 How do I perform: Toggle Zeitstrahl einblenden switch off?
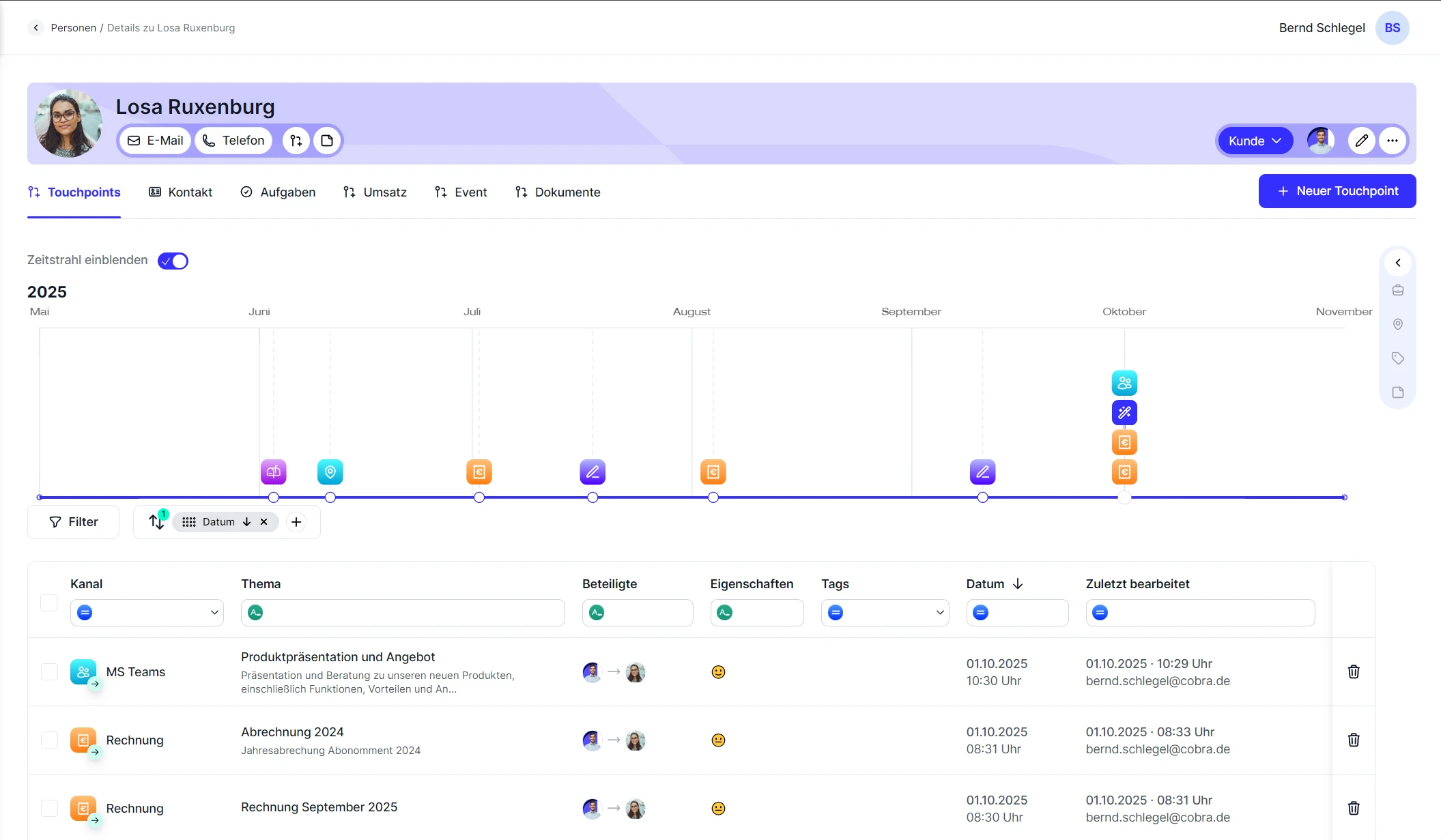(173, 261)
